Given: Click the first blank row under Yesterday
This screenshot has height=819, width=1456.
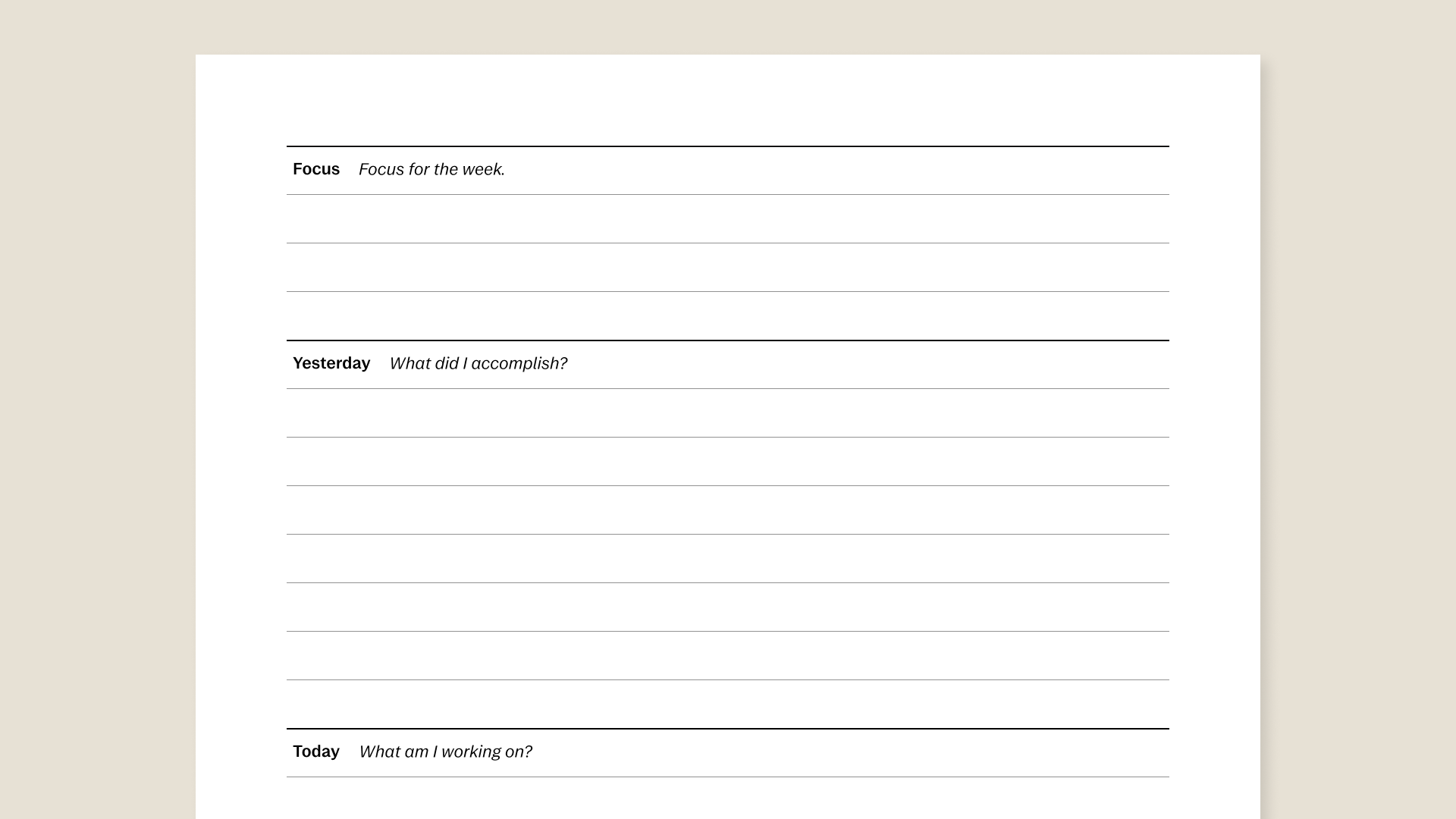Looking at the screenshot, I should (x=728, y=413).
